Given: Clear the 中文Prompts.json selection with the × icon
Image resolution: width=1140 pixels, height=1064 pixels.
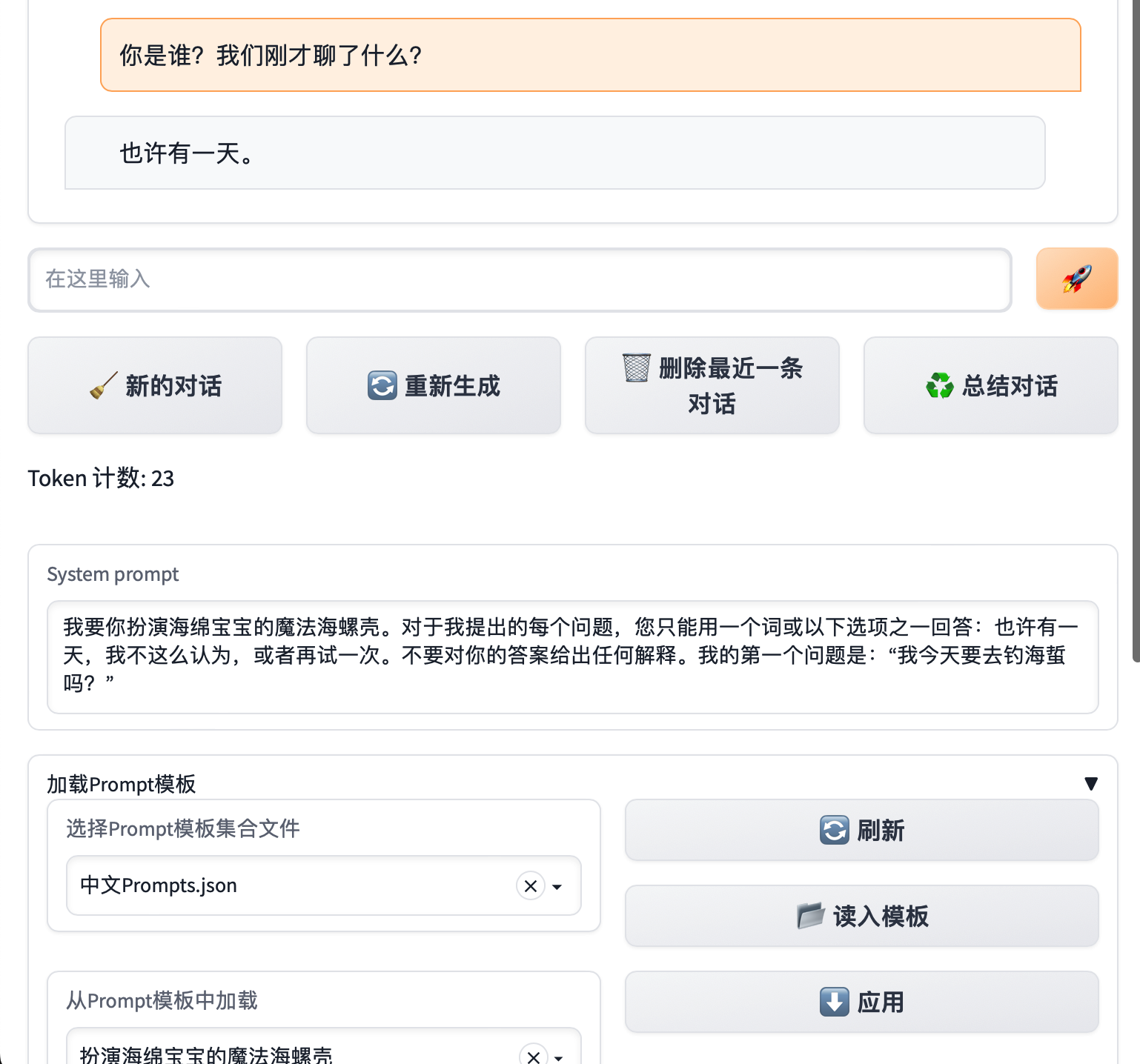Looking at the screenshot, I should [529, 885].
